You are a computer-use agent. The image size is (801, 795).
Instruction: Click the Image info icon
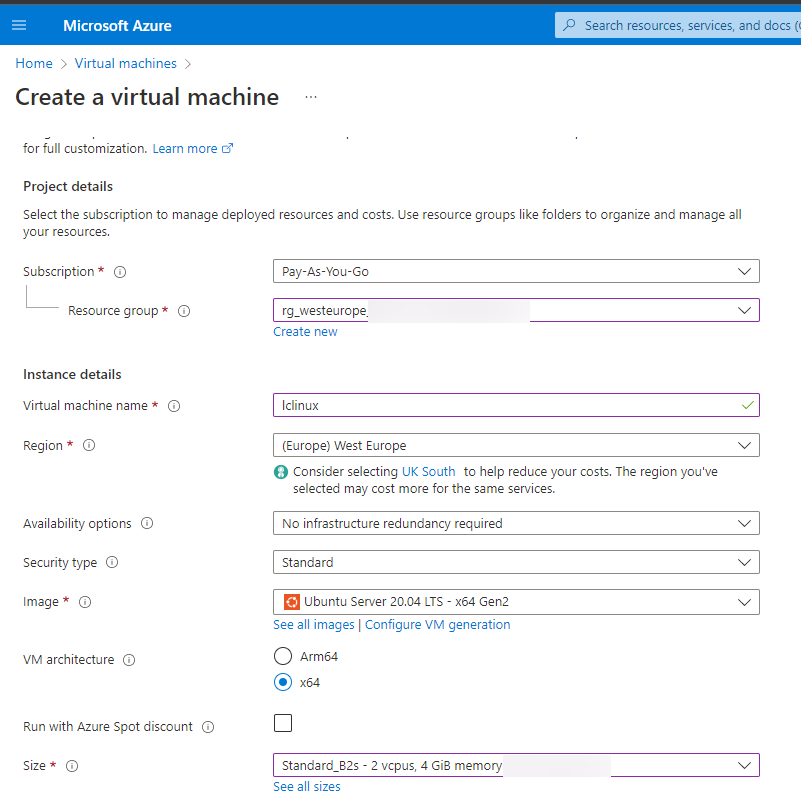pyautogui.click(x=85, y=602)
